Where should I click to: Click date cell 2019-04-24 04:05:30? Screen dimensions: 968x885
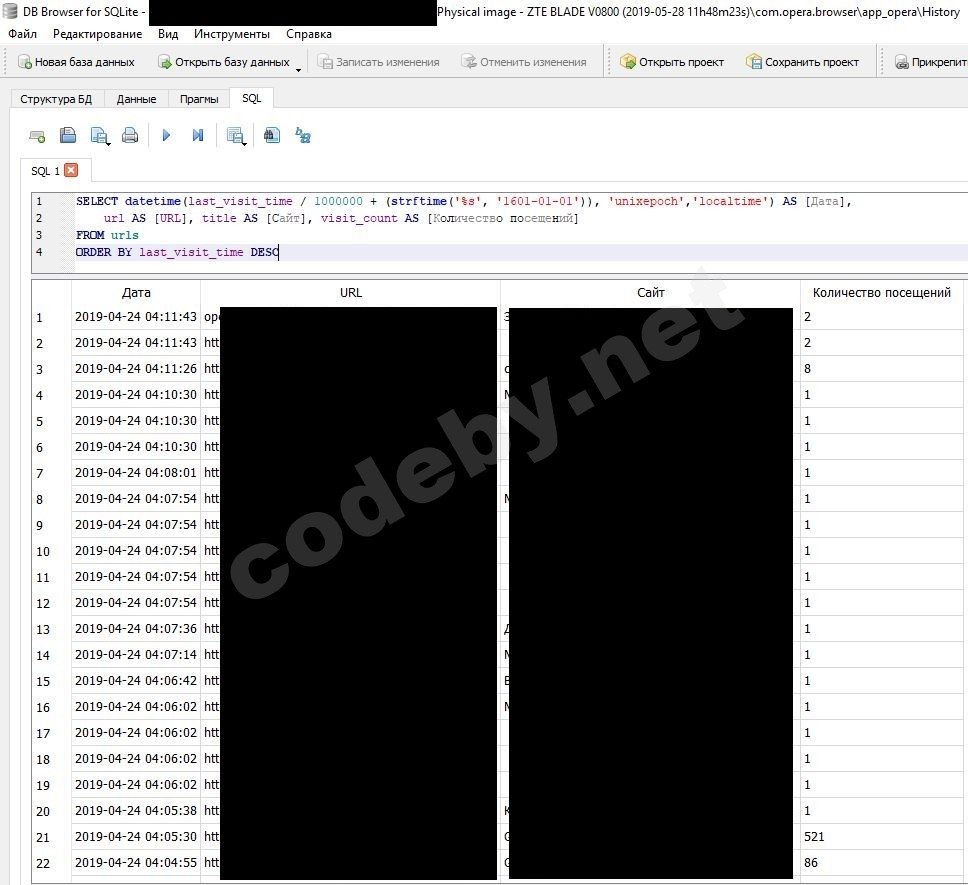[136, 837]
